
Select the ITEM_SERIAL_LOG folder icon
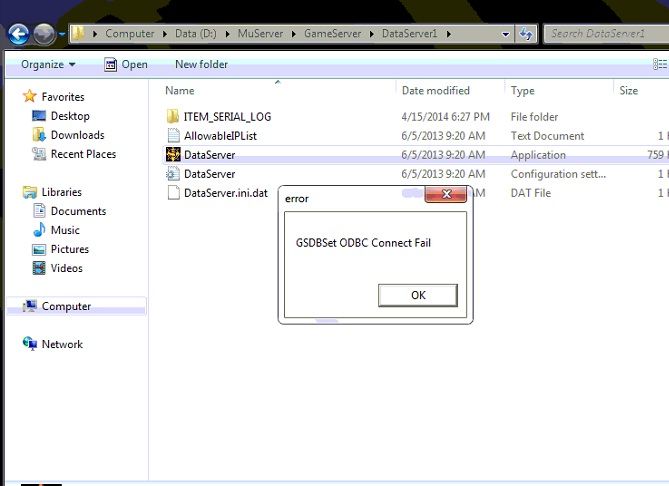click(173, 117)
